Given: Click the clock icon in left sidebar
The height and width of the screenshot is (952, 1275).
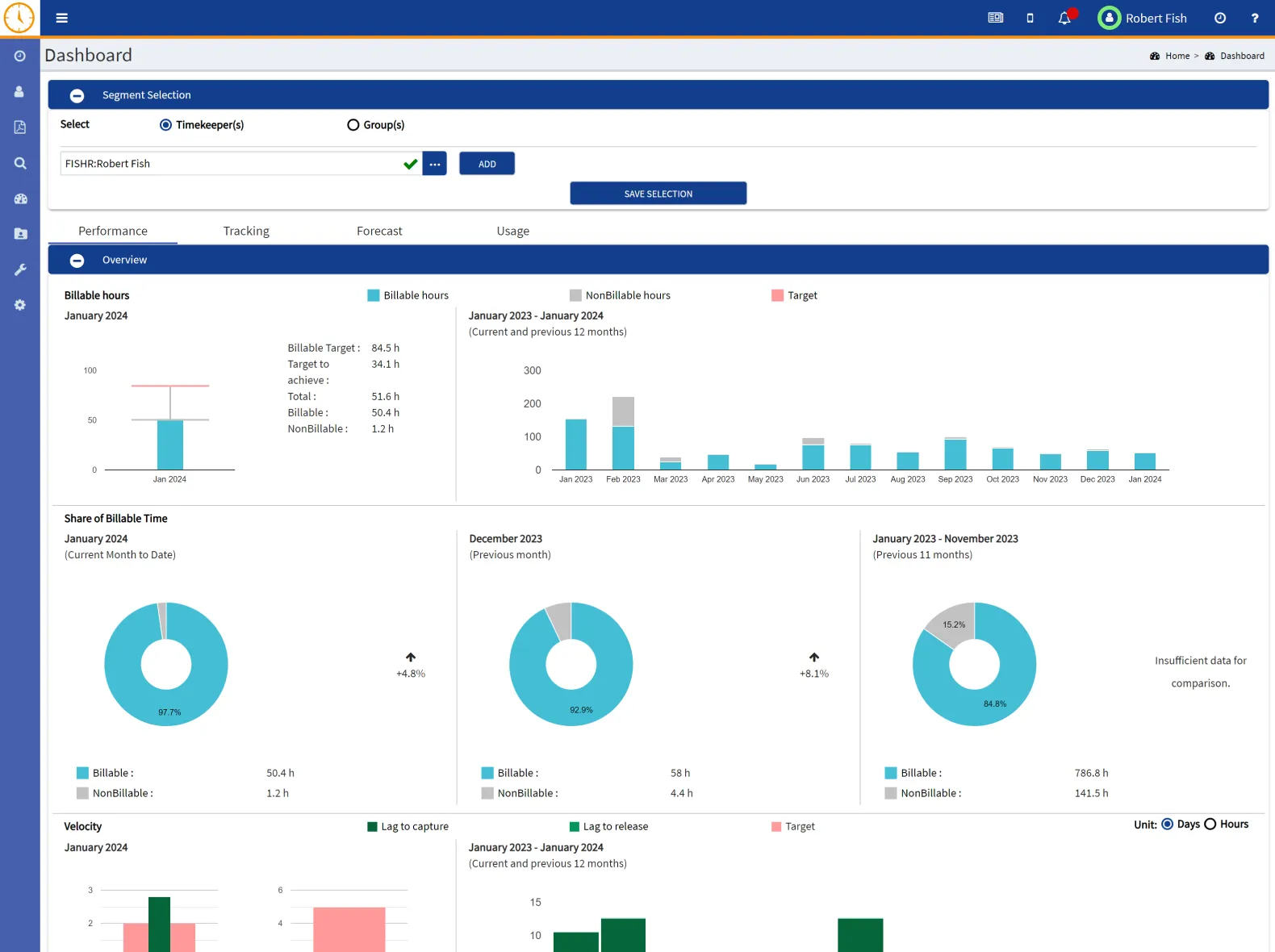Looking at the screenshot, I should (x=20, y=56).
